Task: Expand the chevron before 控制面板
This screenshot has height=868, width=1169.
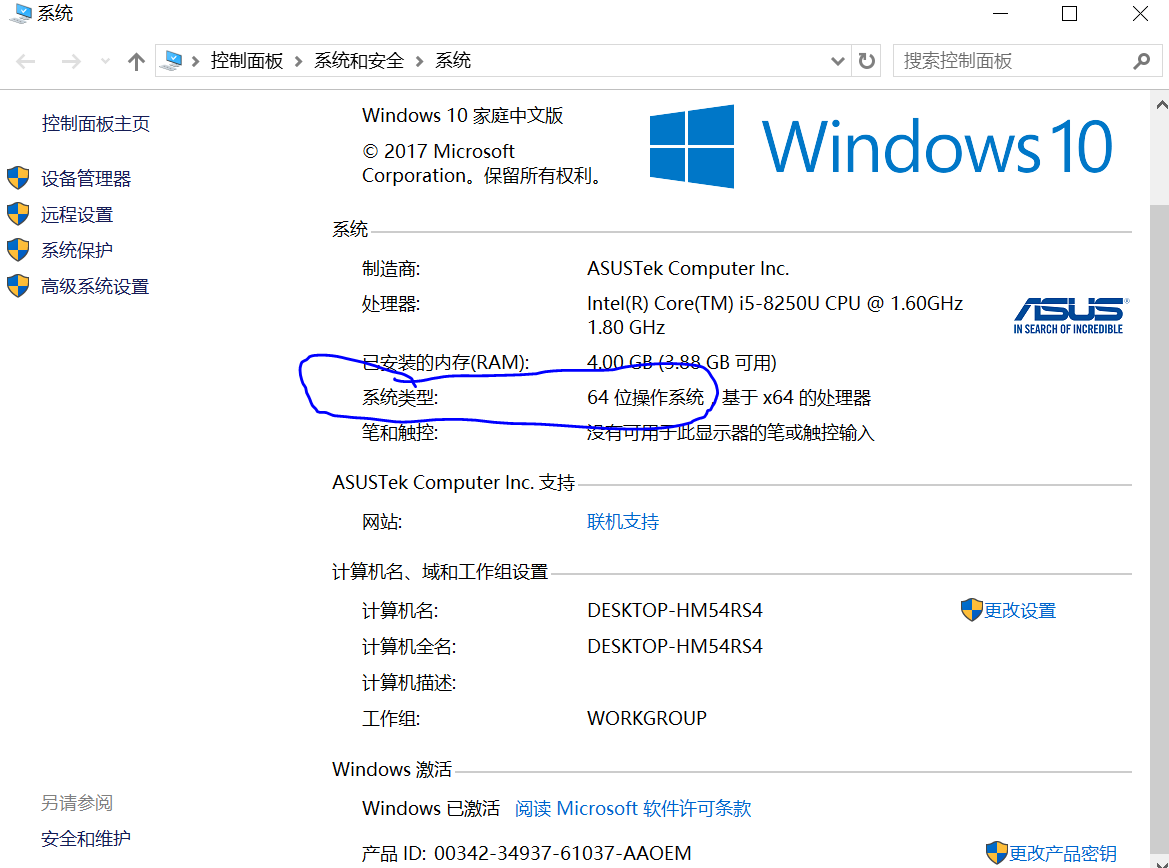Action: click(x=195, y=61)
